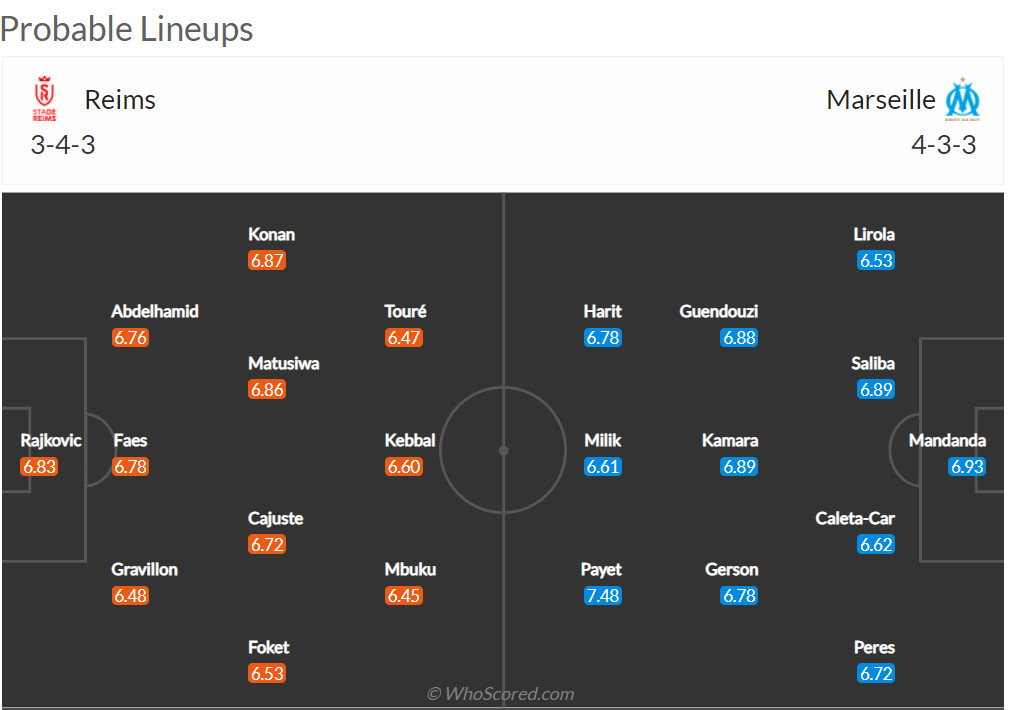Screen dimensions: 1011x710
Task: Select Foket's 6.53 rating badge
Action: (267, 674)
